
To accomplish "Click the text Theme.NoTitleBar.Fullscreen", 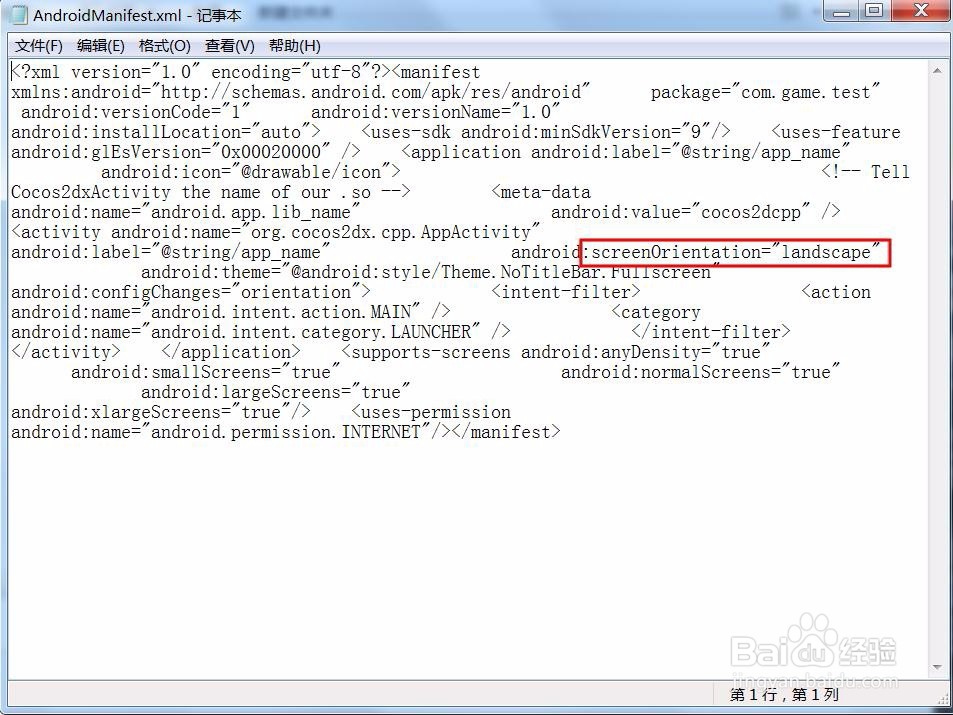I will 576,272.
